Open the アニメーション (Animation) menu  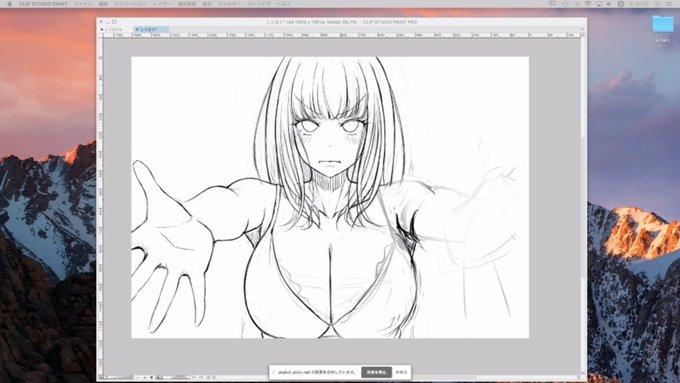pyautogui.click(x=131, y=3)
